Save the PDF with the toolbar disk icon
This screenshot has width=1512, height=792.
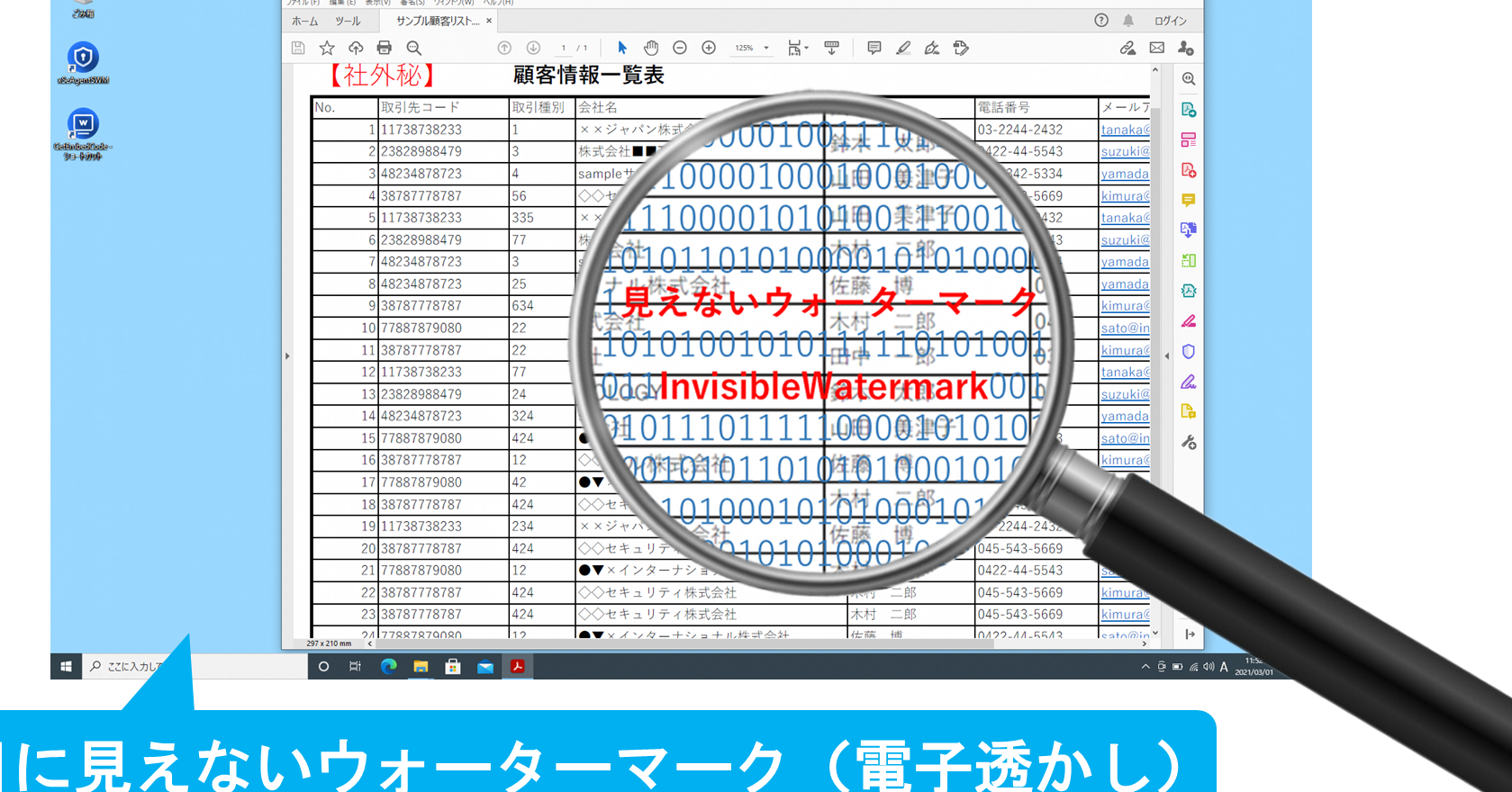298,48
